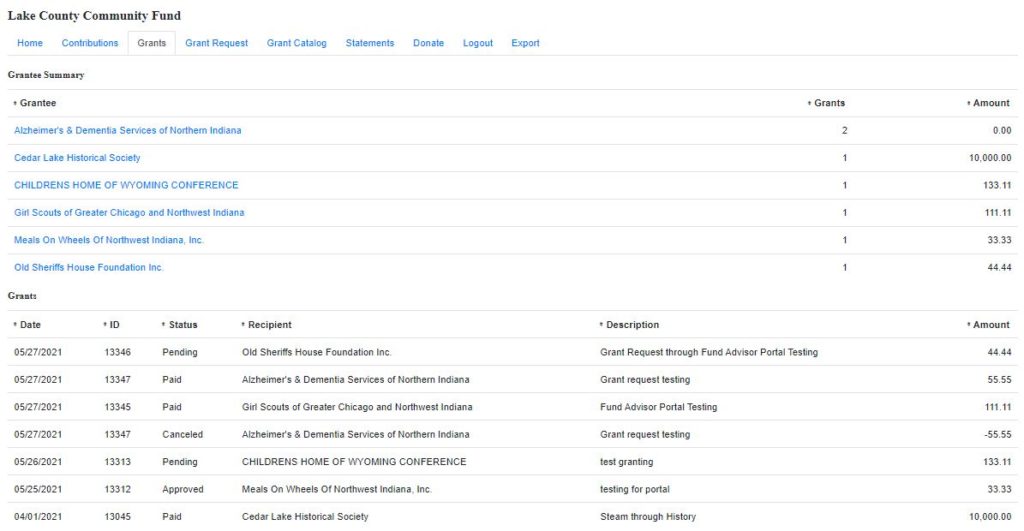The height and width of the screenshot is (531, 1024).
Task: Open Cedar Lake Historical Society link
Action: (x=77, y=158)
